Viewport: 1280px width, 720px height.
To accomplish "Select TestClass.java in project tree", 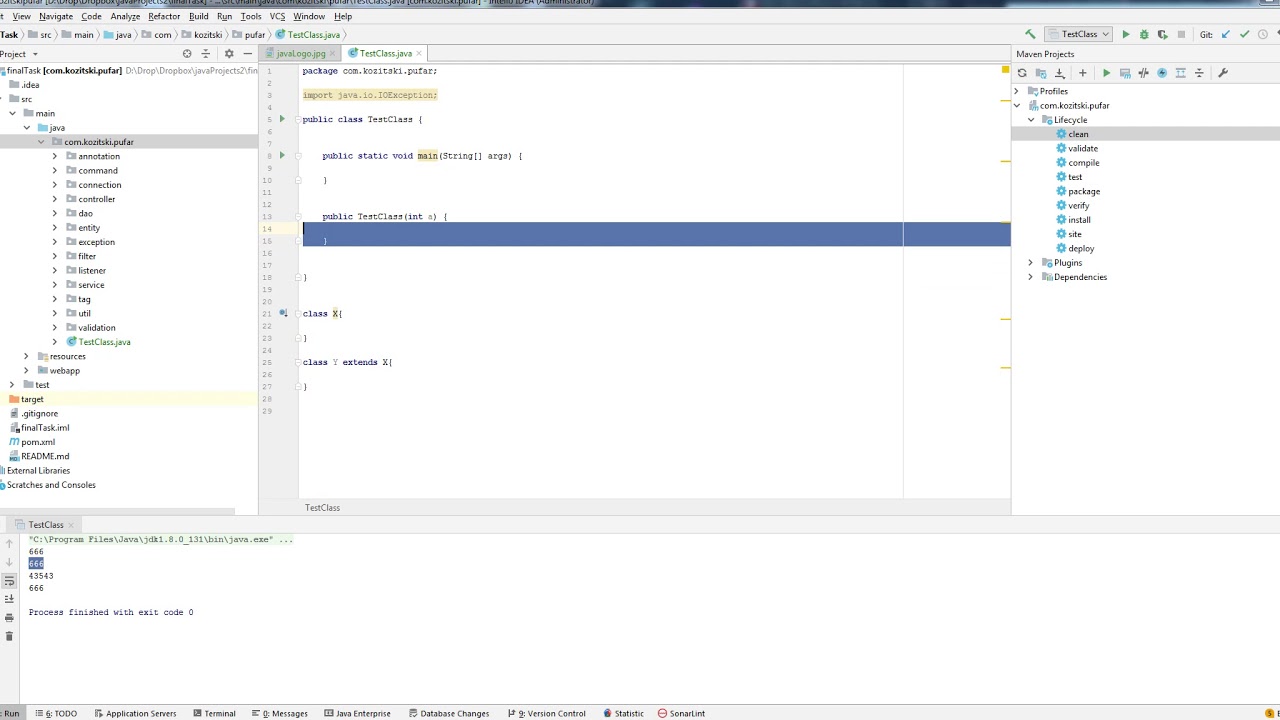I will click(104, 342).
